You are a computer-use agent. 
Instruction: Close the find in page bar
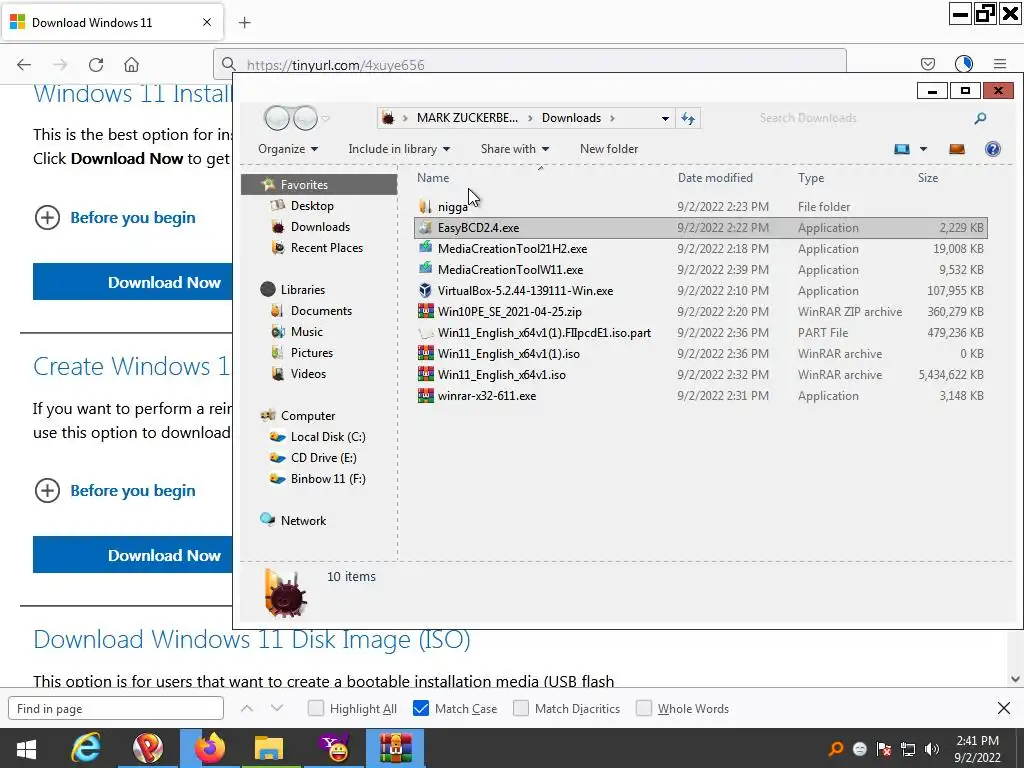(1004, 708)
